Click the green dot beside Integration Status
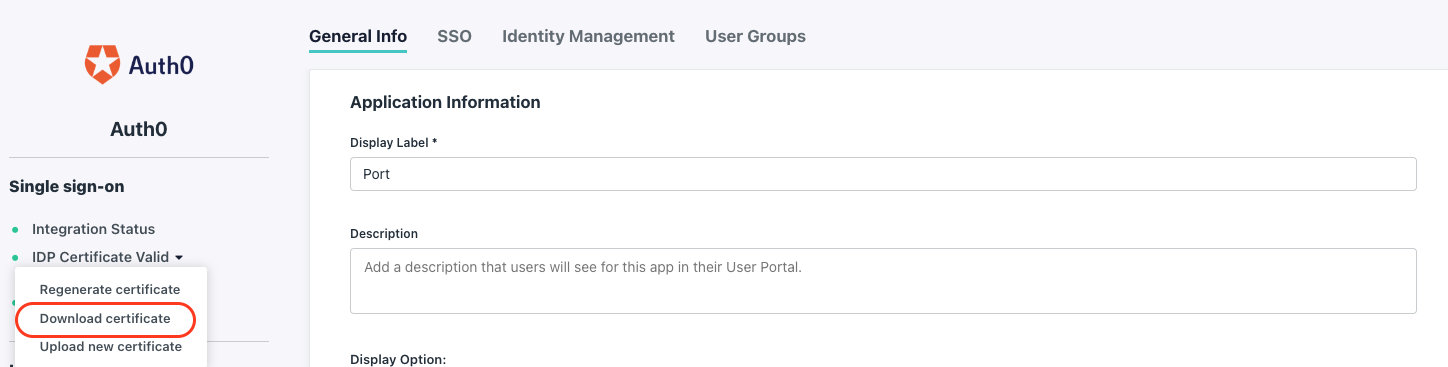1448x367 pixels. pos(15,230)
